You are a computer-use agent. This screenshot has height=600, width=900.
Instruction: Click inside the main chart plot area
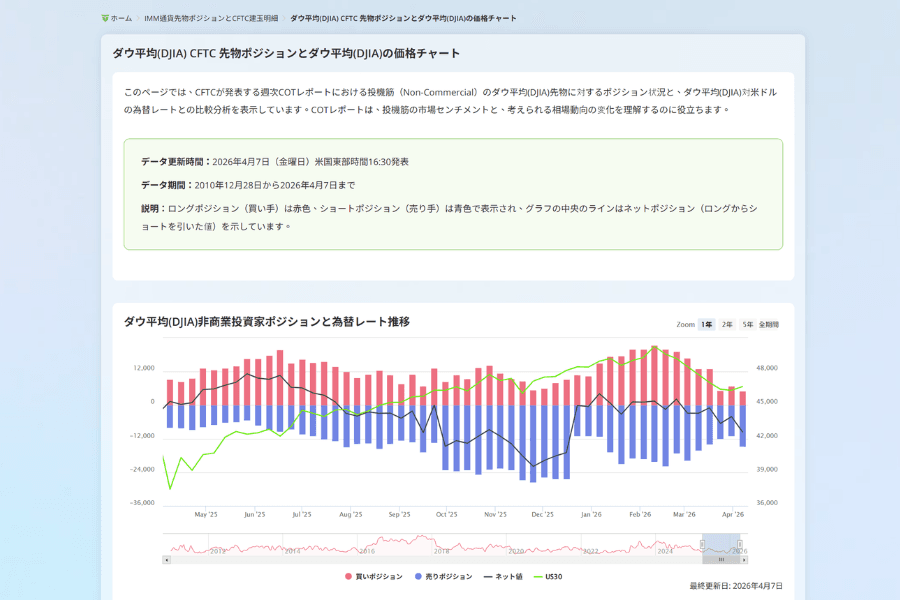(x=450, y=420)
